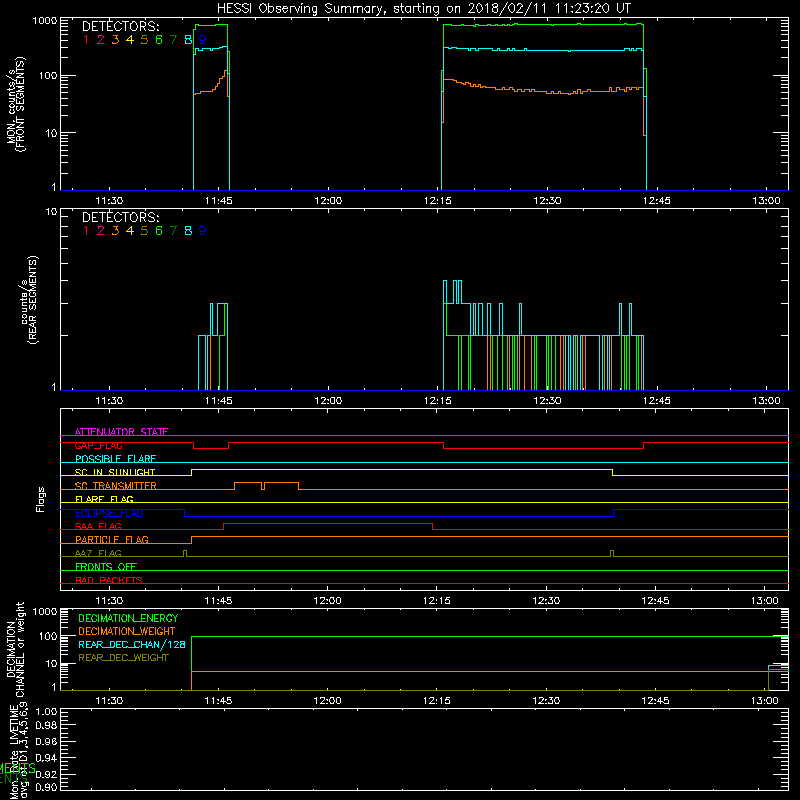Click the HESSI Observing Summary title text
Viewport: 800px width, 800px height.
423,9
